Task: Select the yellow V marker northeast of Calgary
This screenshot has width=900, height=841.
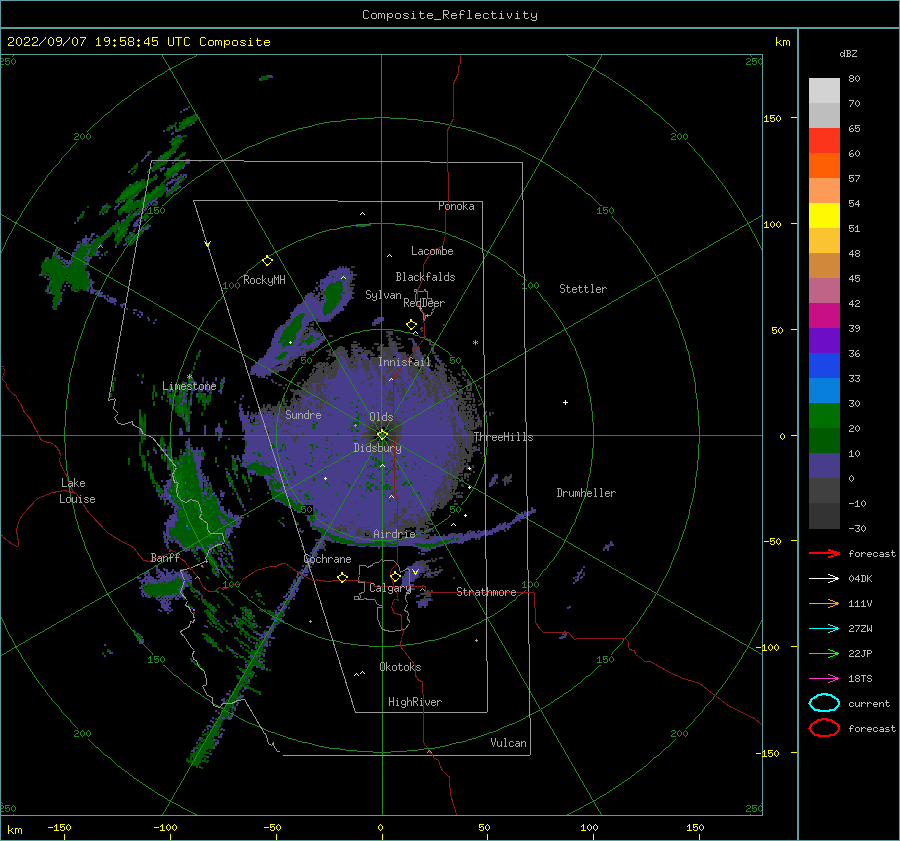Action: click(415, 572)
